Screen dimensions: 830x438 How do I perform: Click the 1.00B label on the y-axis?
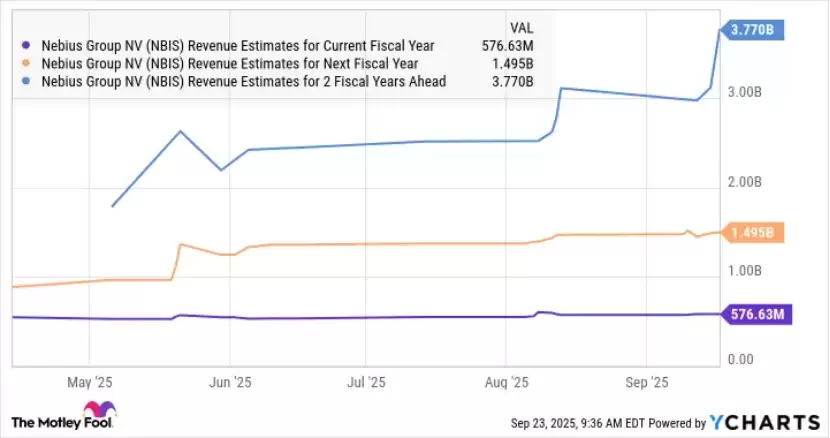[x=747, y=270]
